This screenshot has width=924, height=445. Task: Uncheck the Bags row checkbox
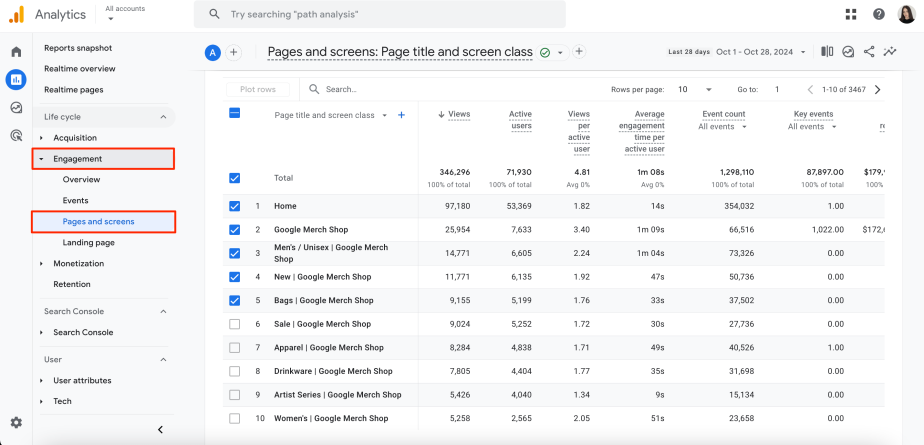click(x=235, y=301)
